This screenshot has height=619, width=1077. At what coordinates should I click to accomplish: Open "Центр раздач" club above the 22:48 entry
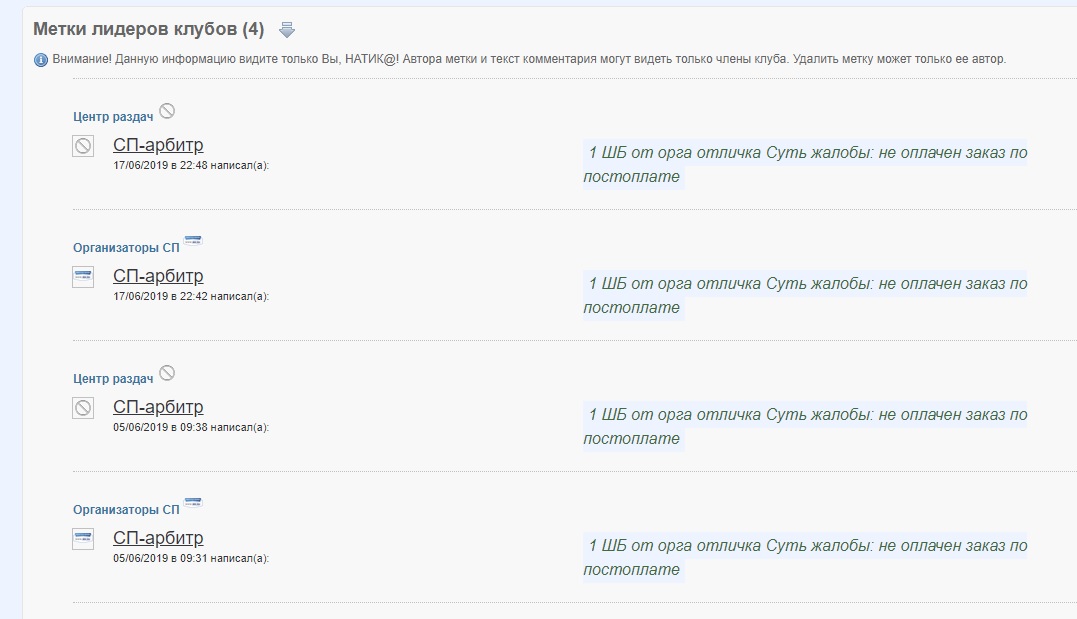coord(113,117)
